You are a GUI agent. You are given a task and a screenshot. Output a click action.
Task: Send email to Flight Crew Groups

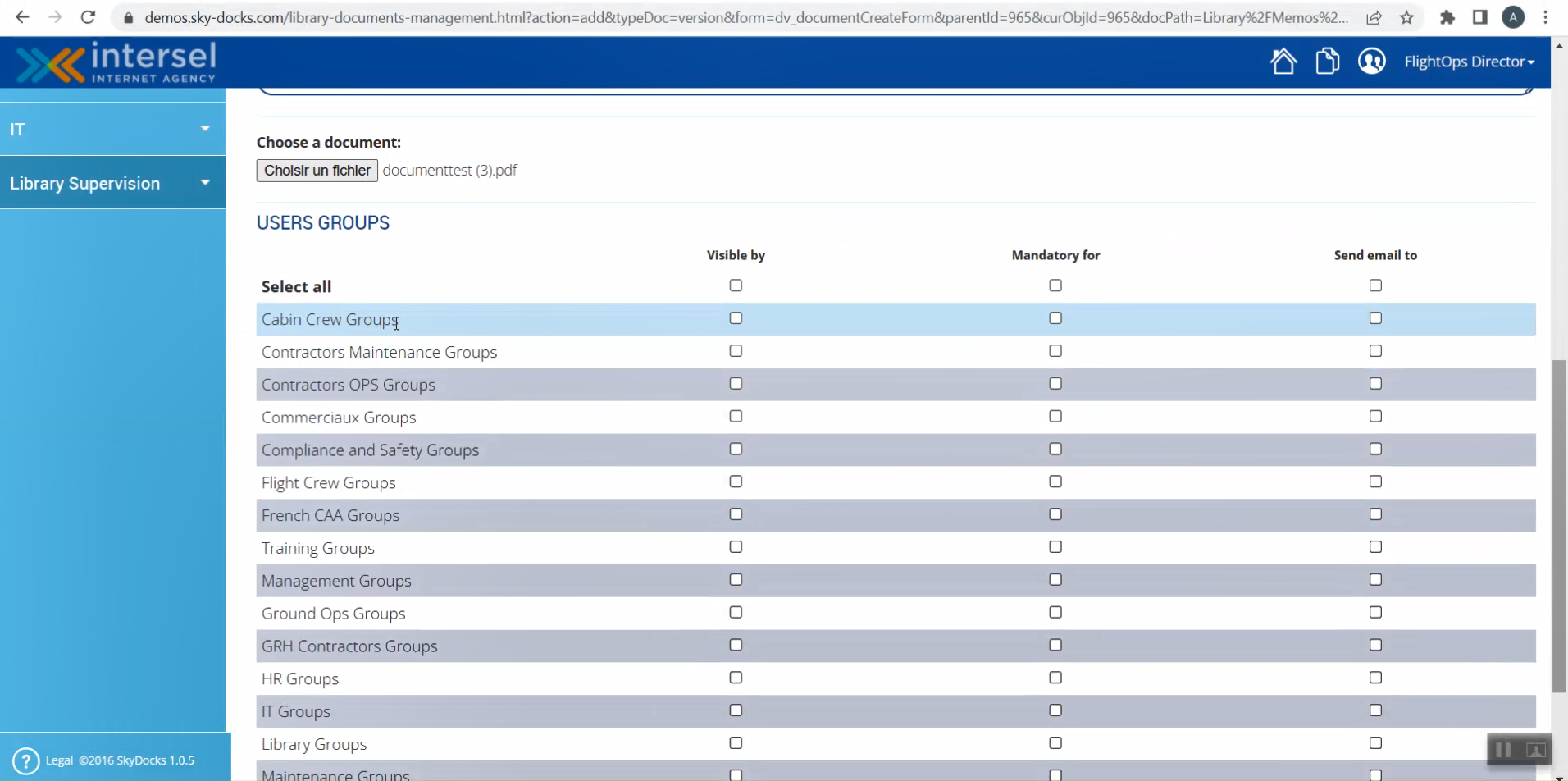(x=1375, y=482)
